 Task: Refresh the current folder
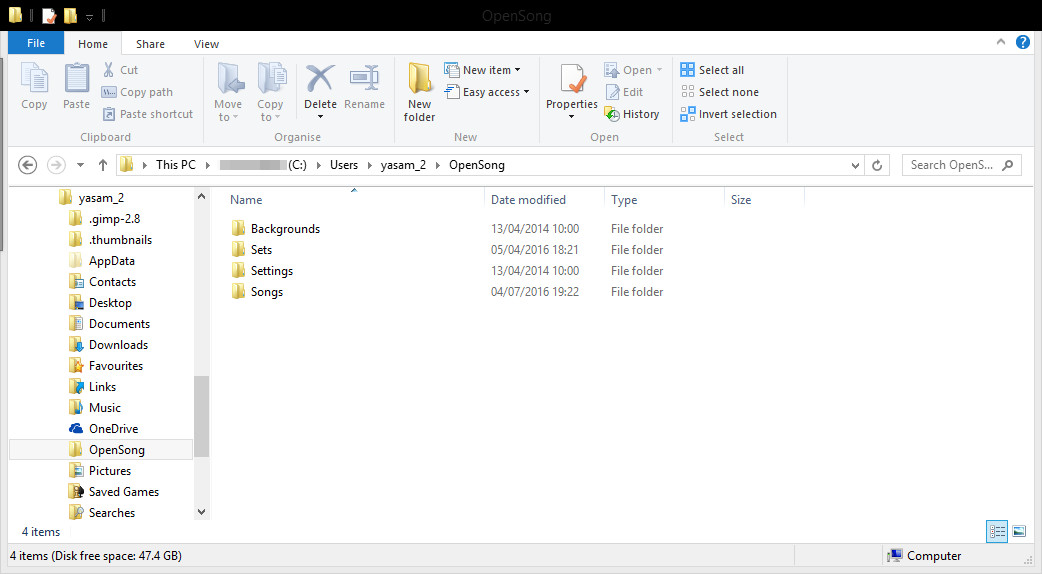(877, 165)
